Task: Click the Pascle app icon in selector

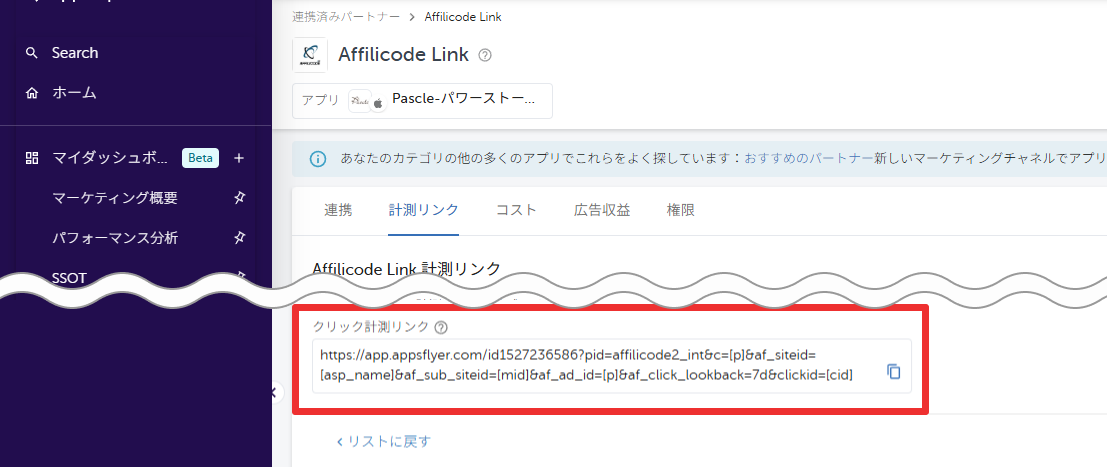Action: pos(360,101)
